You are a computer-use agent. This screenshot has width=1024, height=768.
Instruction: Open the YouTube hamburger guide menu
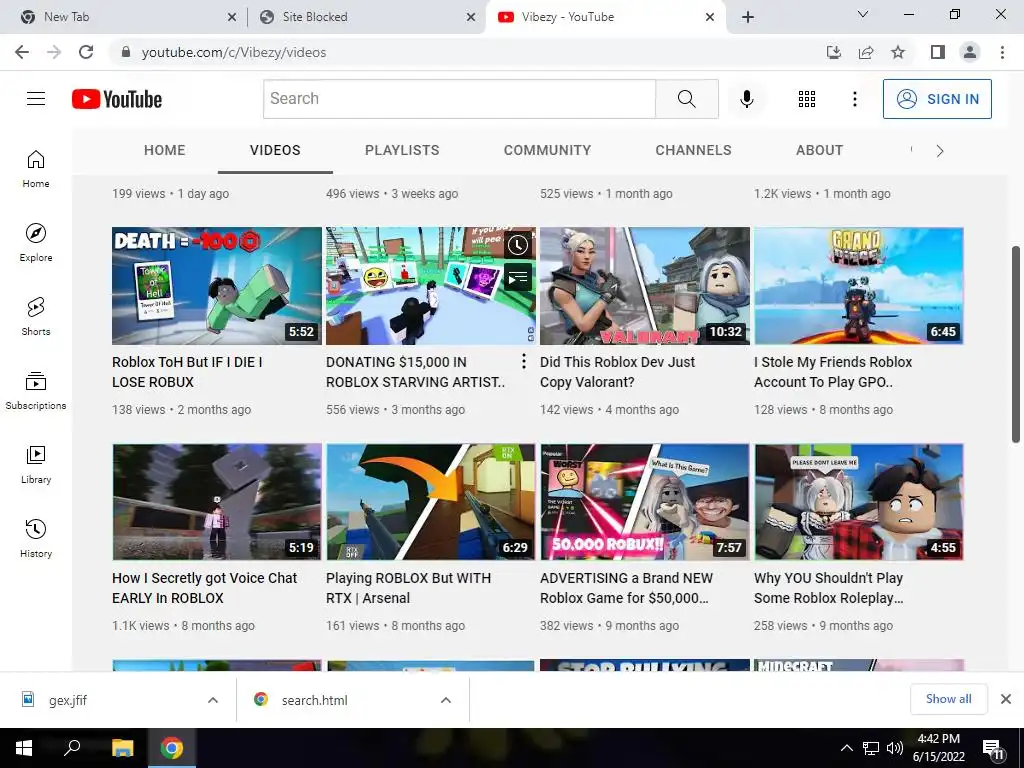36,99
